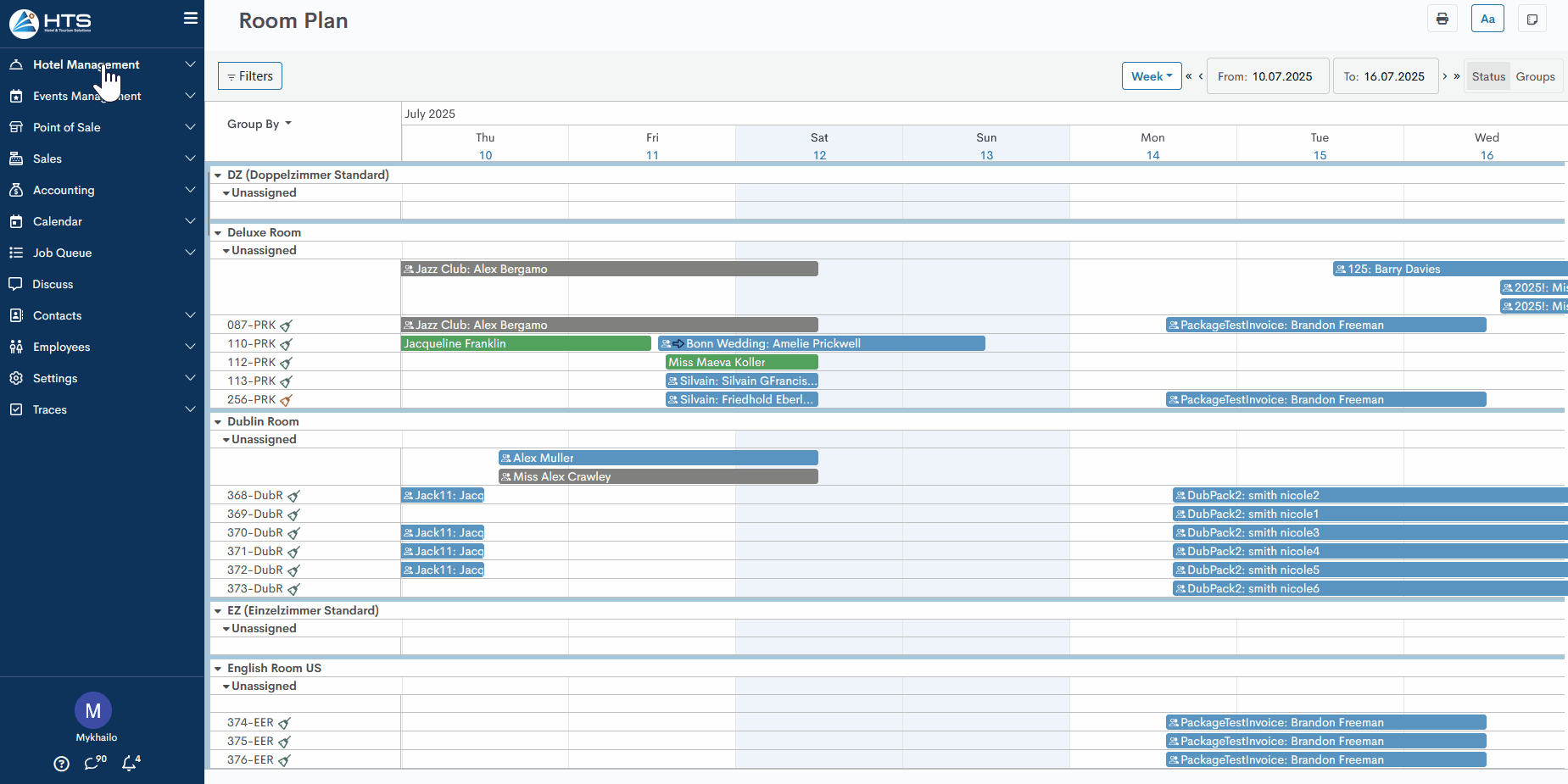This screenshot has width=1568, height=784.
Task: Open the help question mark icon
Action: point(61,764)
